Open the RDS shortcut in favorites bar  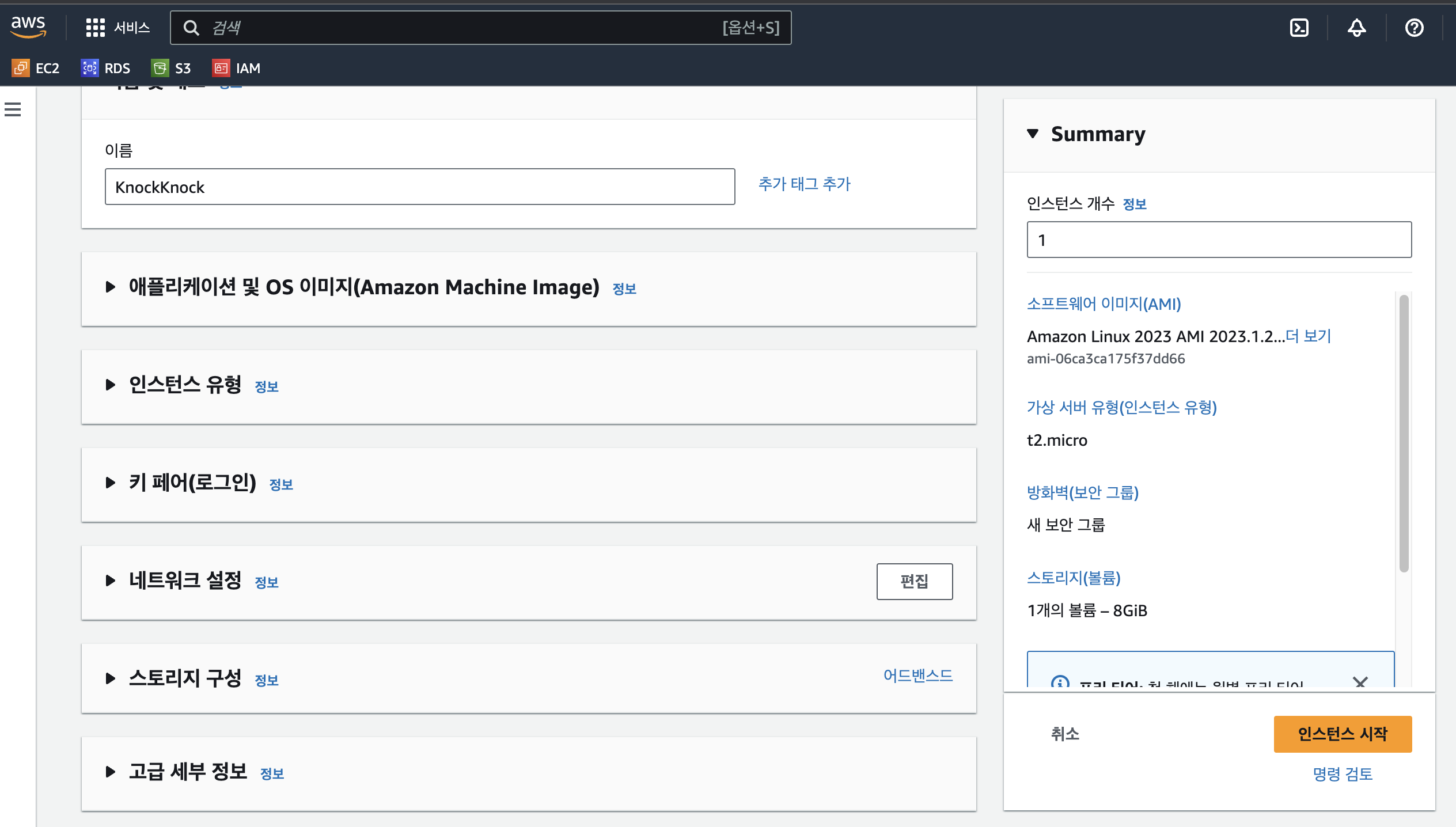point(105,68)
